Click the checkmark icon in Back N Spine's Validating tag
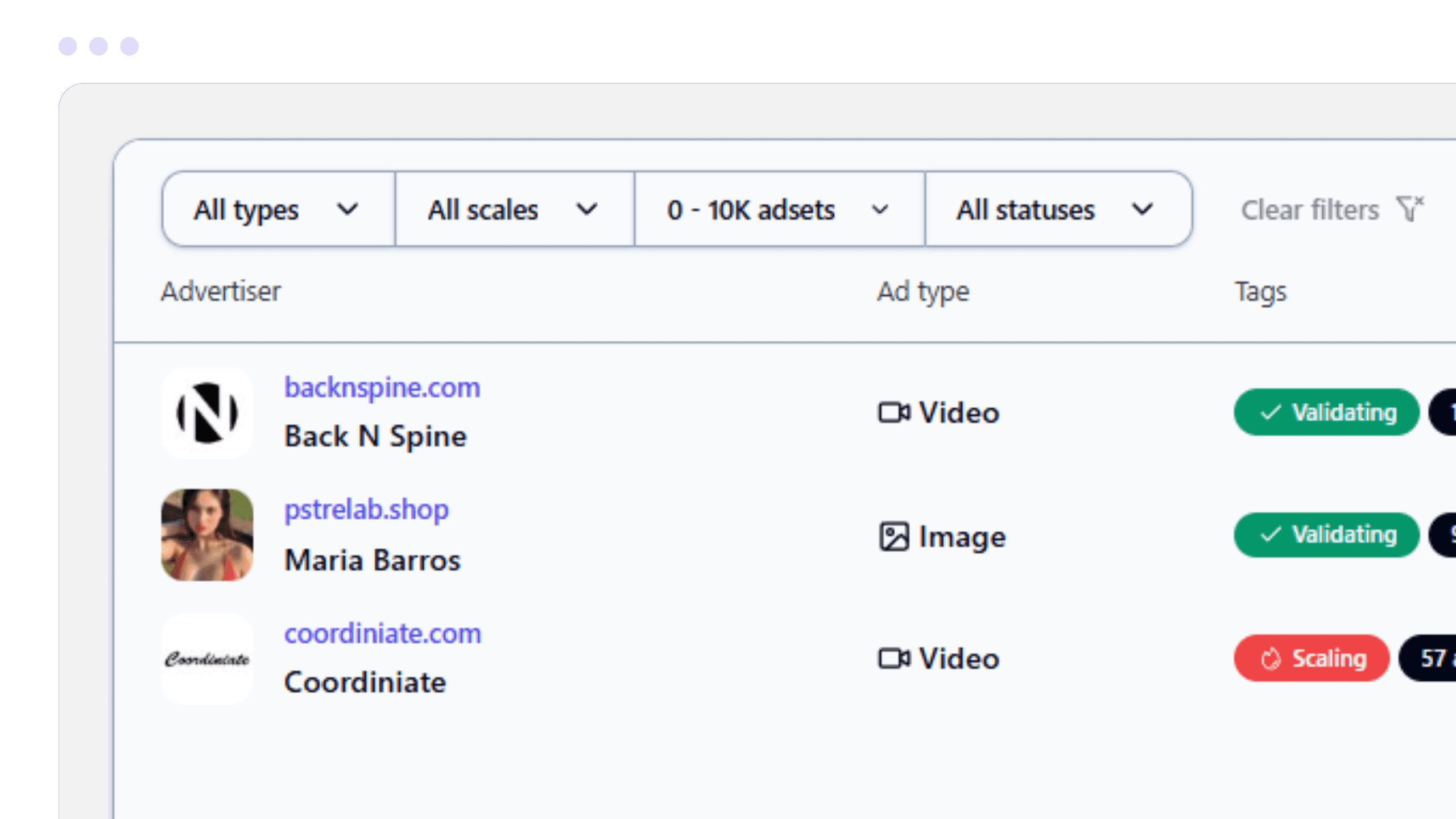Image resolution: width=1456 pixels, height=819 pixels. [x=1271, y=412]
